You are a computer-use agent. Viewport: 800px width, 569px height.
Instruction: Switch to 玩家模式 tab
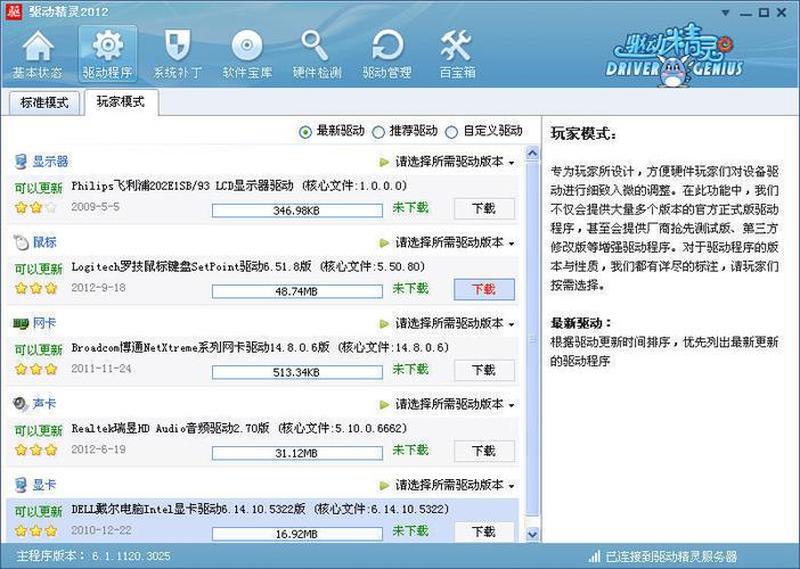[121, 102]
